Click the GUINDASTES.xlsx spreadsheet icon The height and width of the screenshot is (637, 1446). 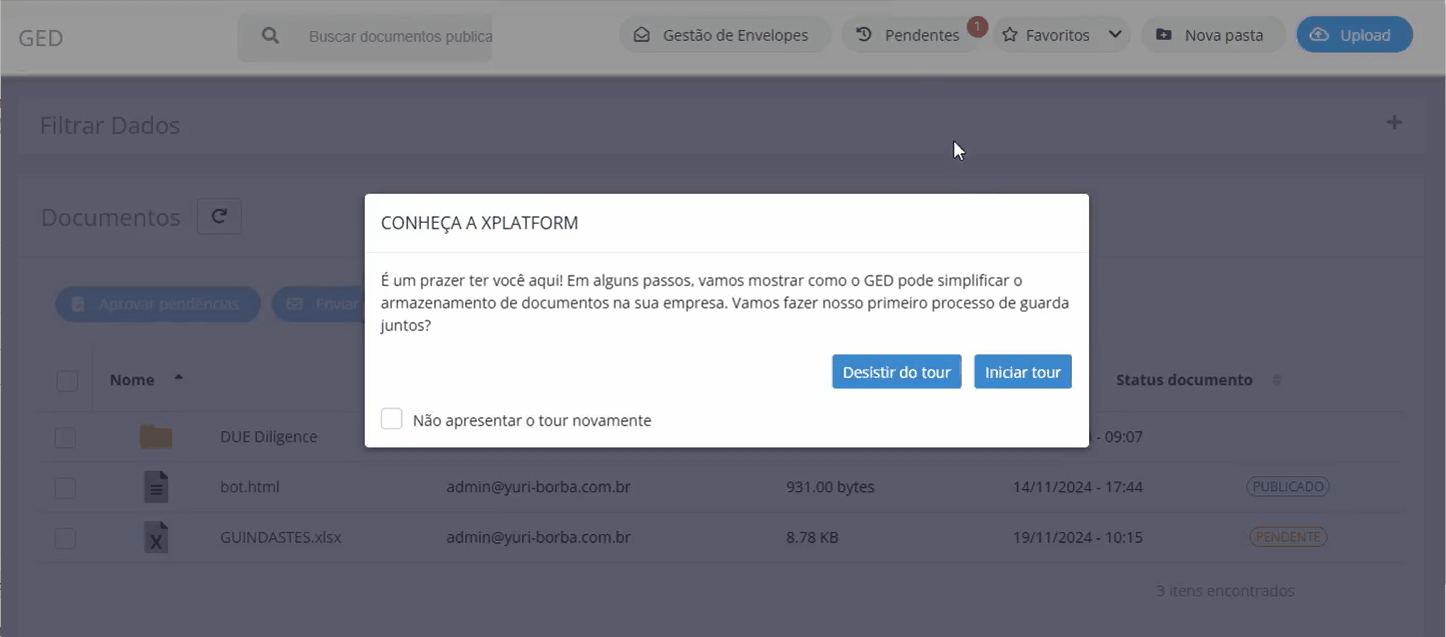point(156,537)
